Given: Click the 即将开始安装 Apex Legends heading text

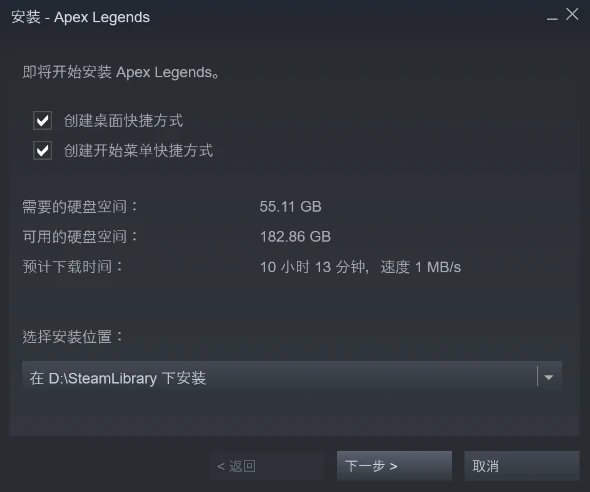Looking at the screenshot, I should pos(121,72).
